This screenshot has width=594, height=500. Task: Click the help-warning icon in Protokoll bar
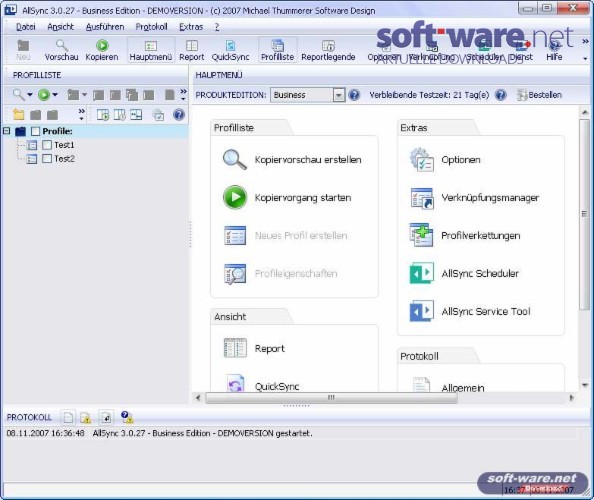coord(127,417)
